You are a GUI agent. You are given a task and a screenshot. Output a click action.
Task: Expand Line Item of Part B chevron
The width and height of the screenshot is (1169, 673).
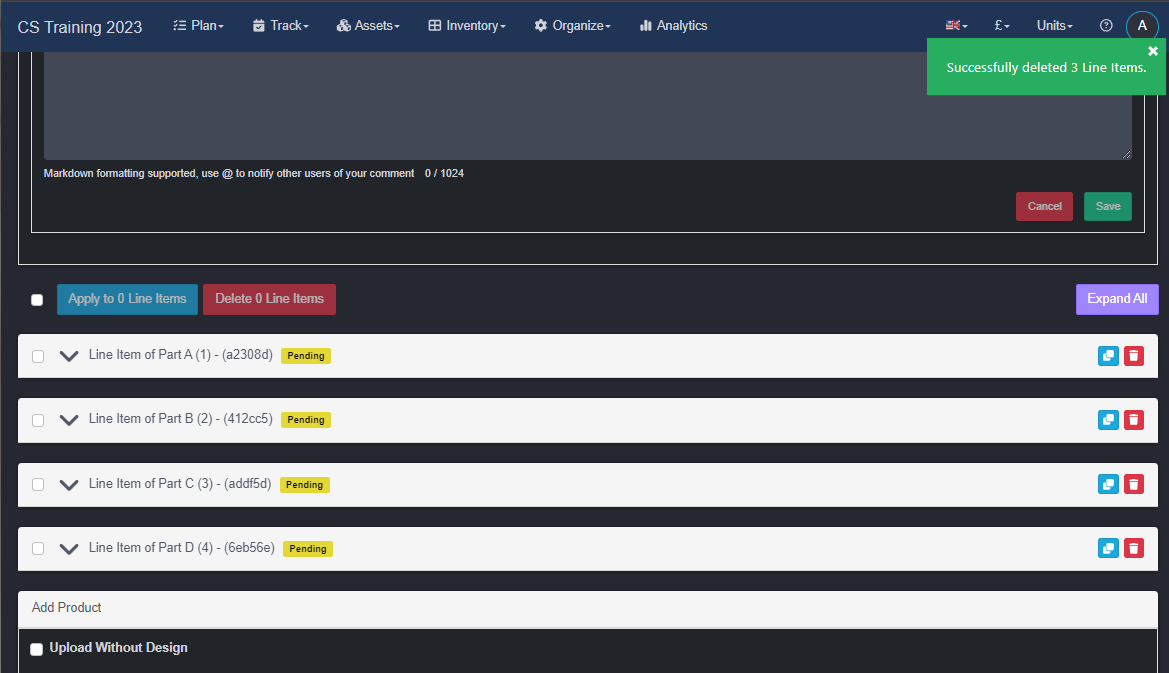click(x=69, y=420)
